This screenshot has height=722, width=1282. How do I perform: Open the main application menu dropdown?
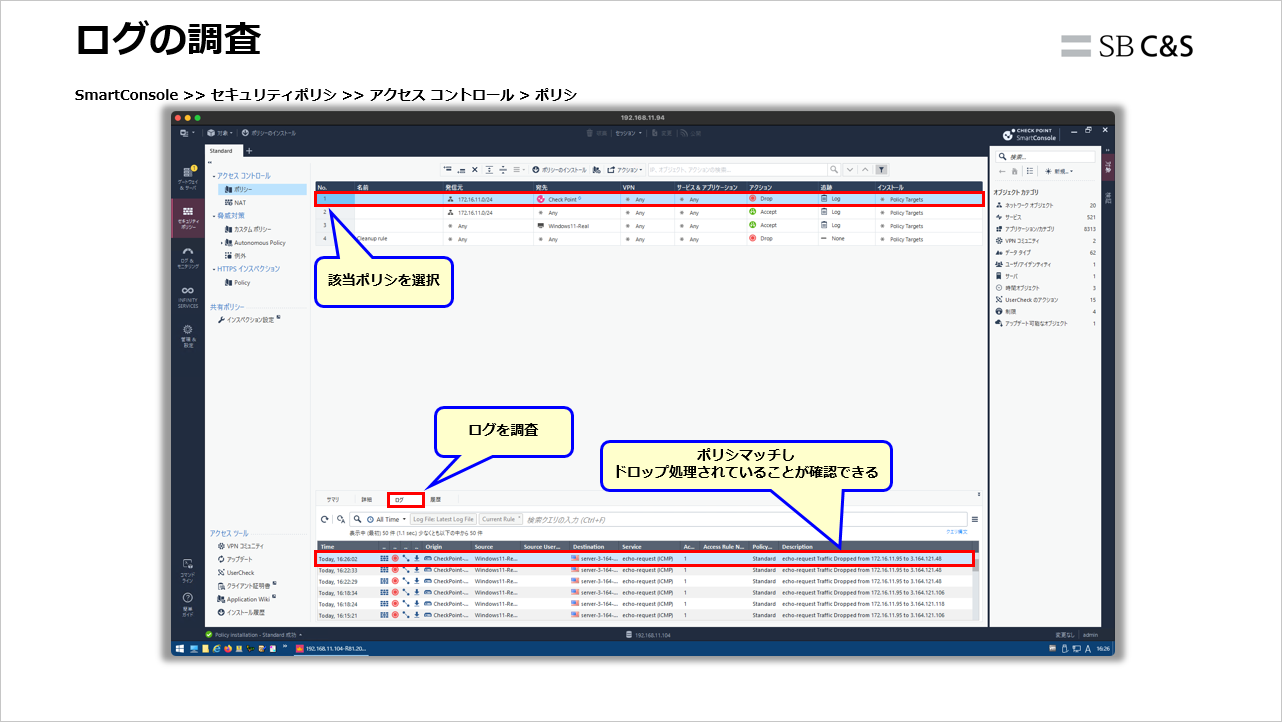187,132
